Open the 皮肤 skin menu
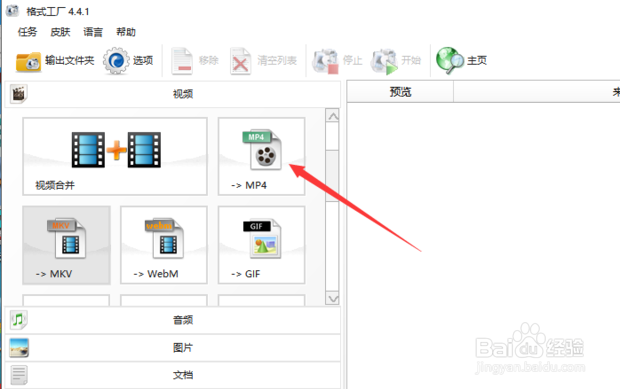 [x=60, y=32]
